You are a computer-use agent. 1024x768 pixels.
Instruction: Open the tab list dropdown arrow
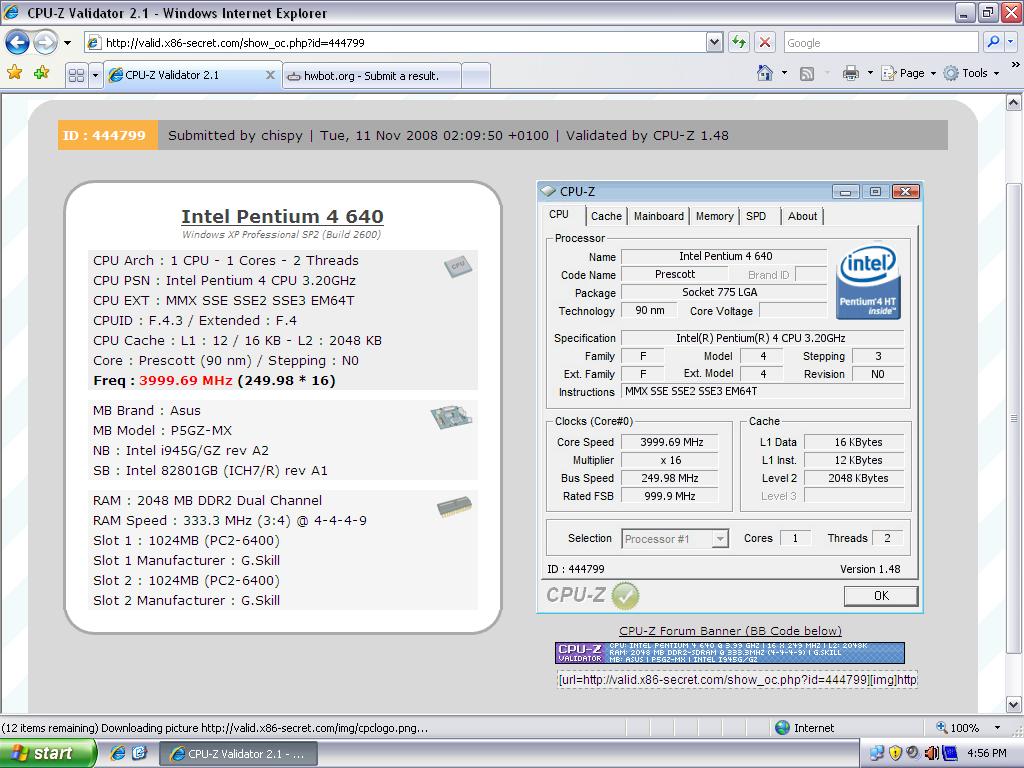(95, 75)
